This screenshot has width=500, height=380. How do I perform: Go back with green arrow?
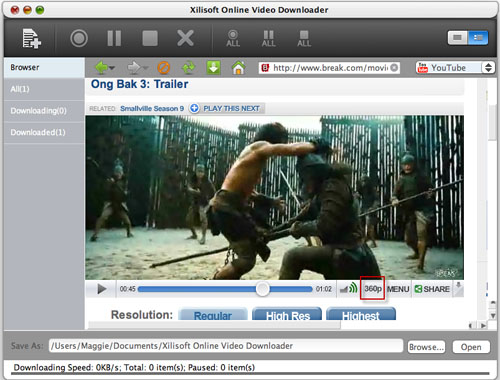[x=102, y=68]
